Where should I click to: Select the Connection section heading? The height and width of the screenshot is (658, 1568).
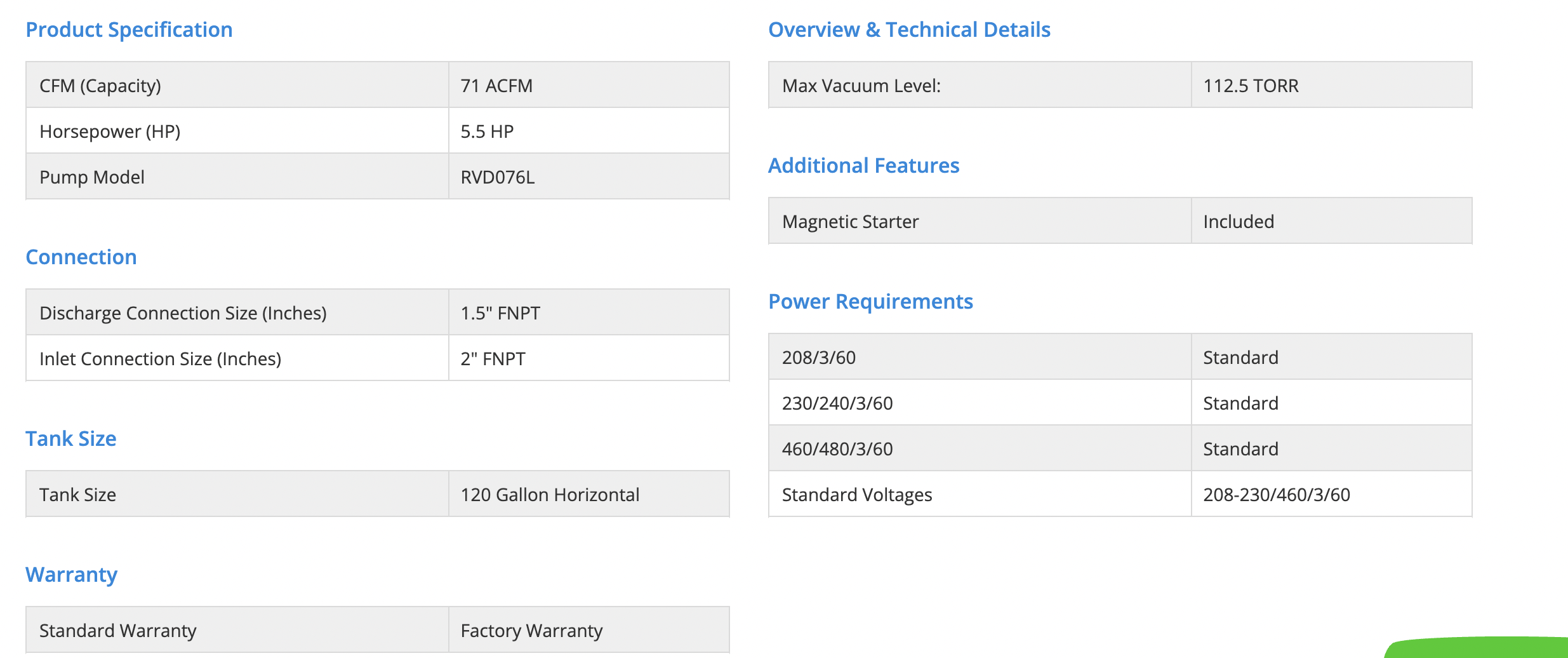pos(81,257)
